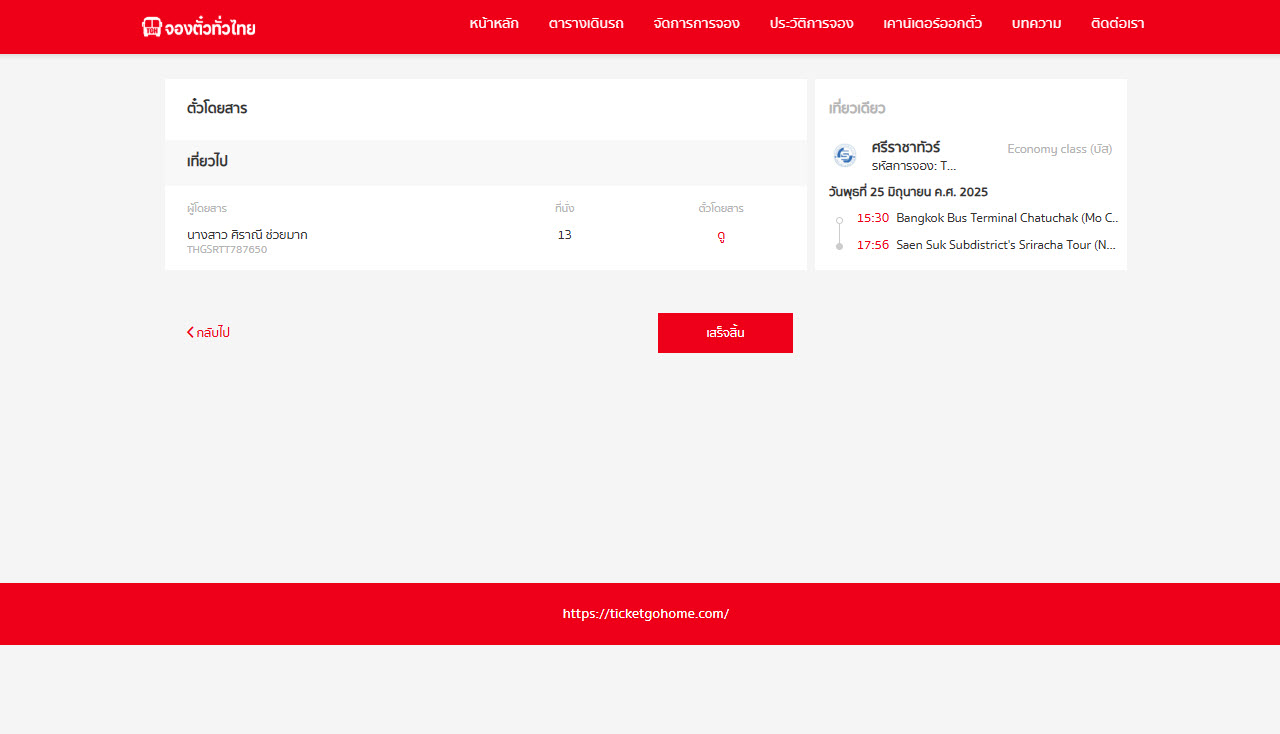Go to ตารางเดินรถ schedule page
Image resolution: width=1280 pixels, height=734 pixels.
(585, 24)
